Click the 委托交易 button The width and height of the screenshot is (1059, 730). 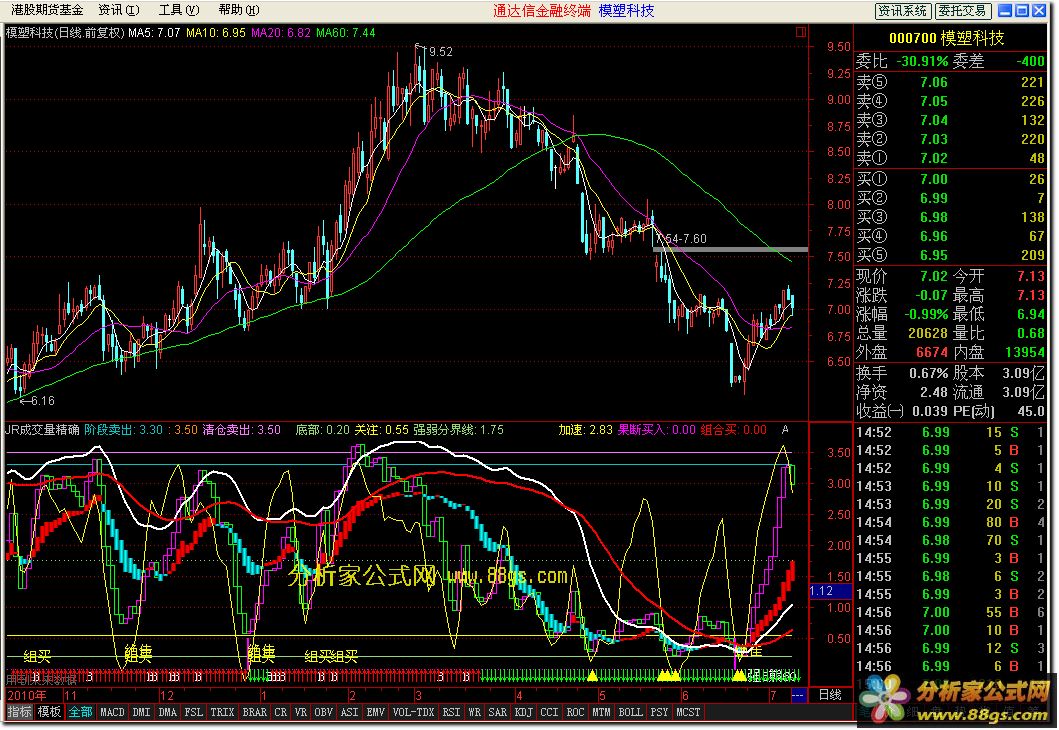click(x=962, y=10)
